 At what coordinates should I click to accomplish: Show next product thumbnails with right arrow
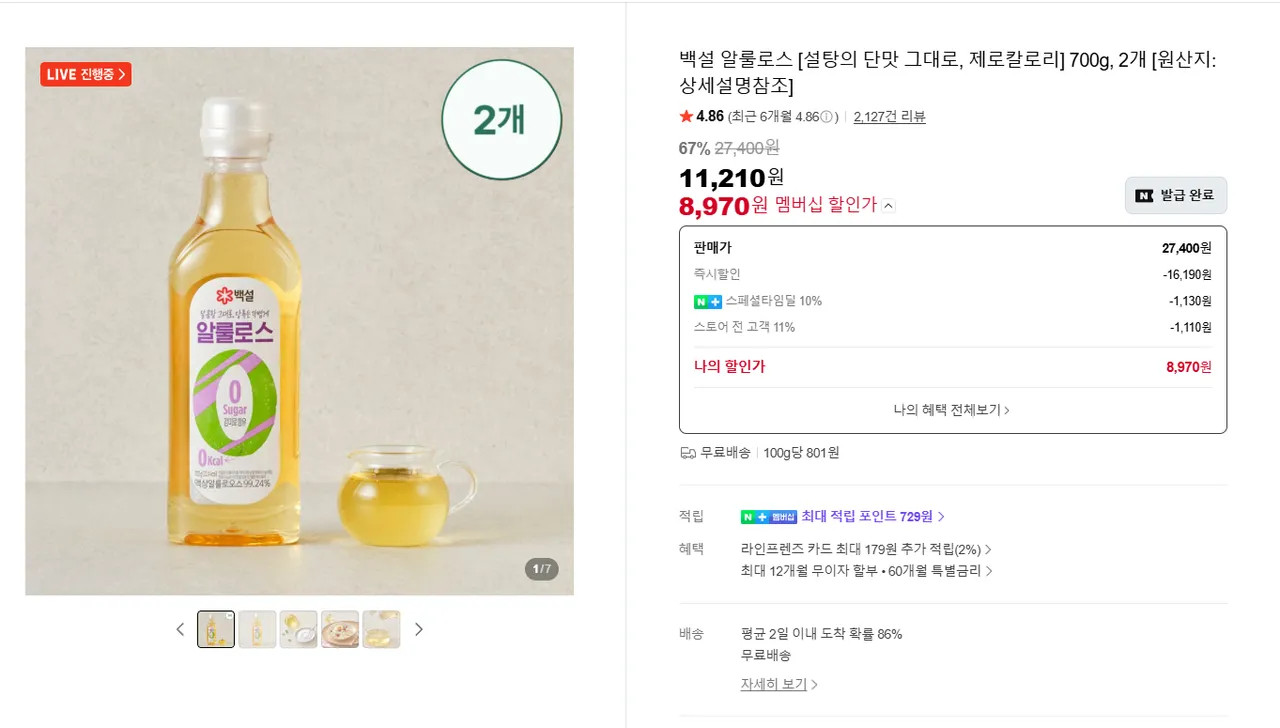pyautogui.click(x=419, y=629)
